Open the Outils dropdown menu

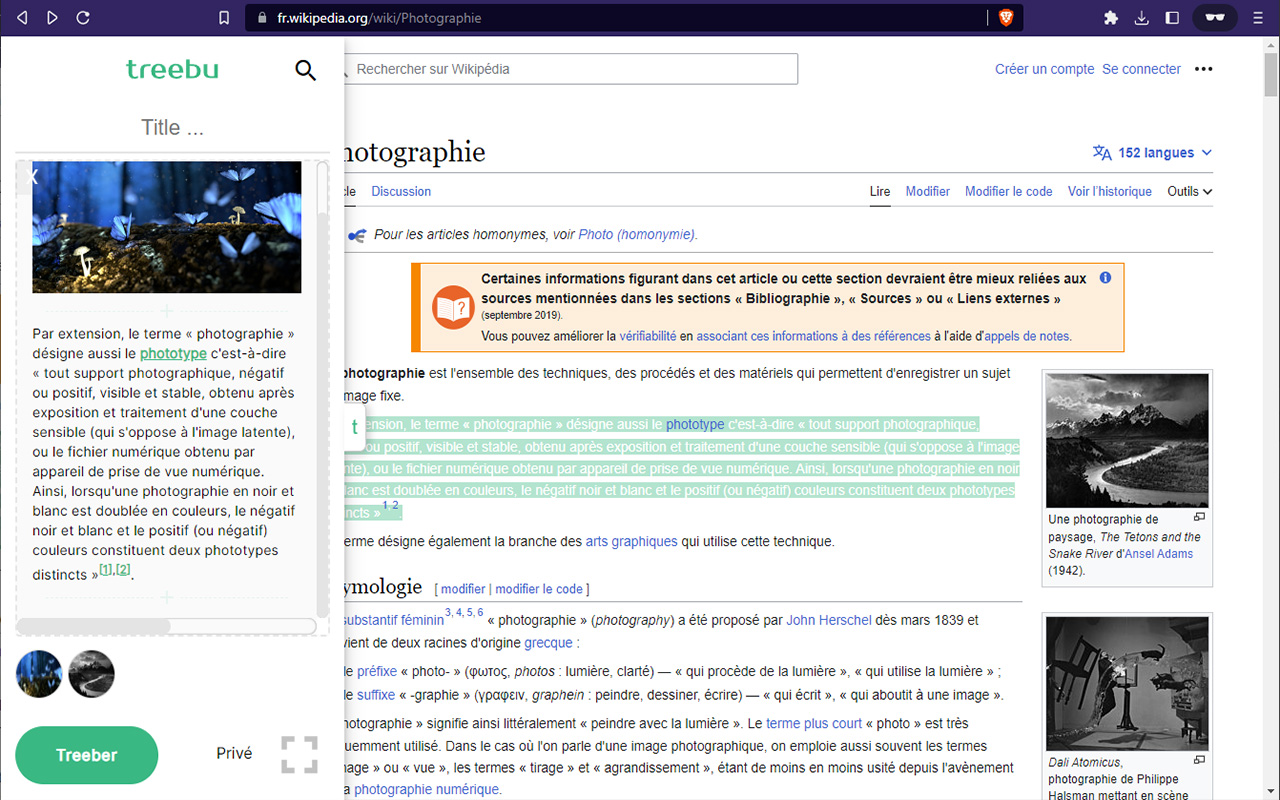tap(1190, 191)
